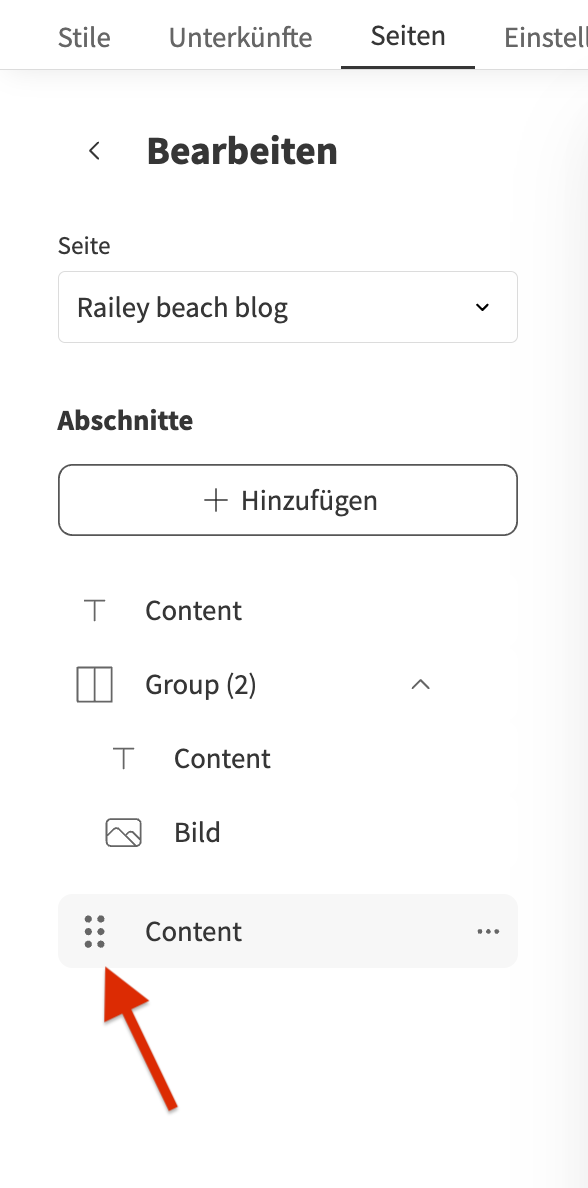Click the back arrow beside Bearbeiten
This screenshot has height=1188, width=588.
[94, 151]
